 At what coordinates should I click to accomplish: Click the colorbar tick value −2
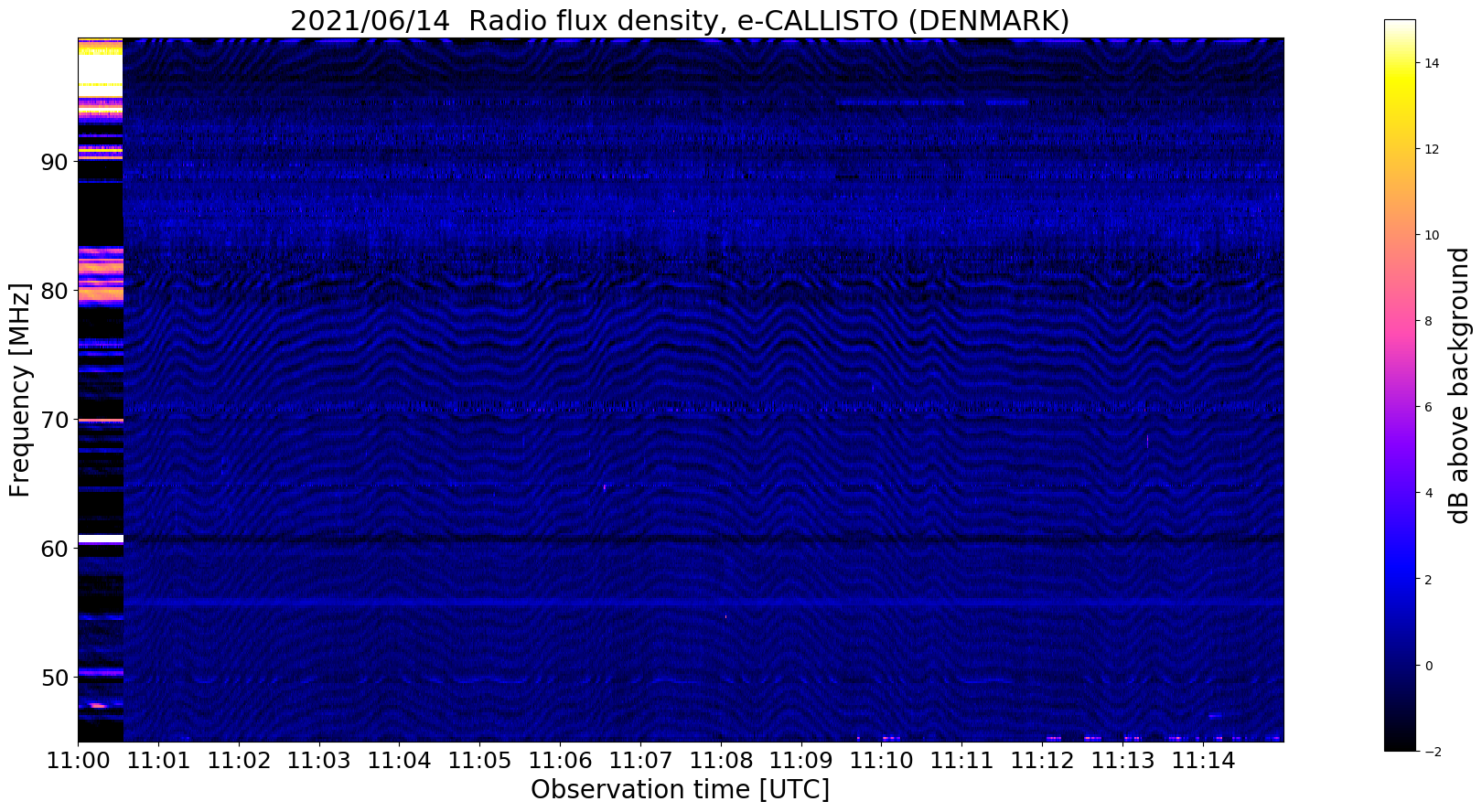click(1432, 751)
